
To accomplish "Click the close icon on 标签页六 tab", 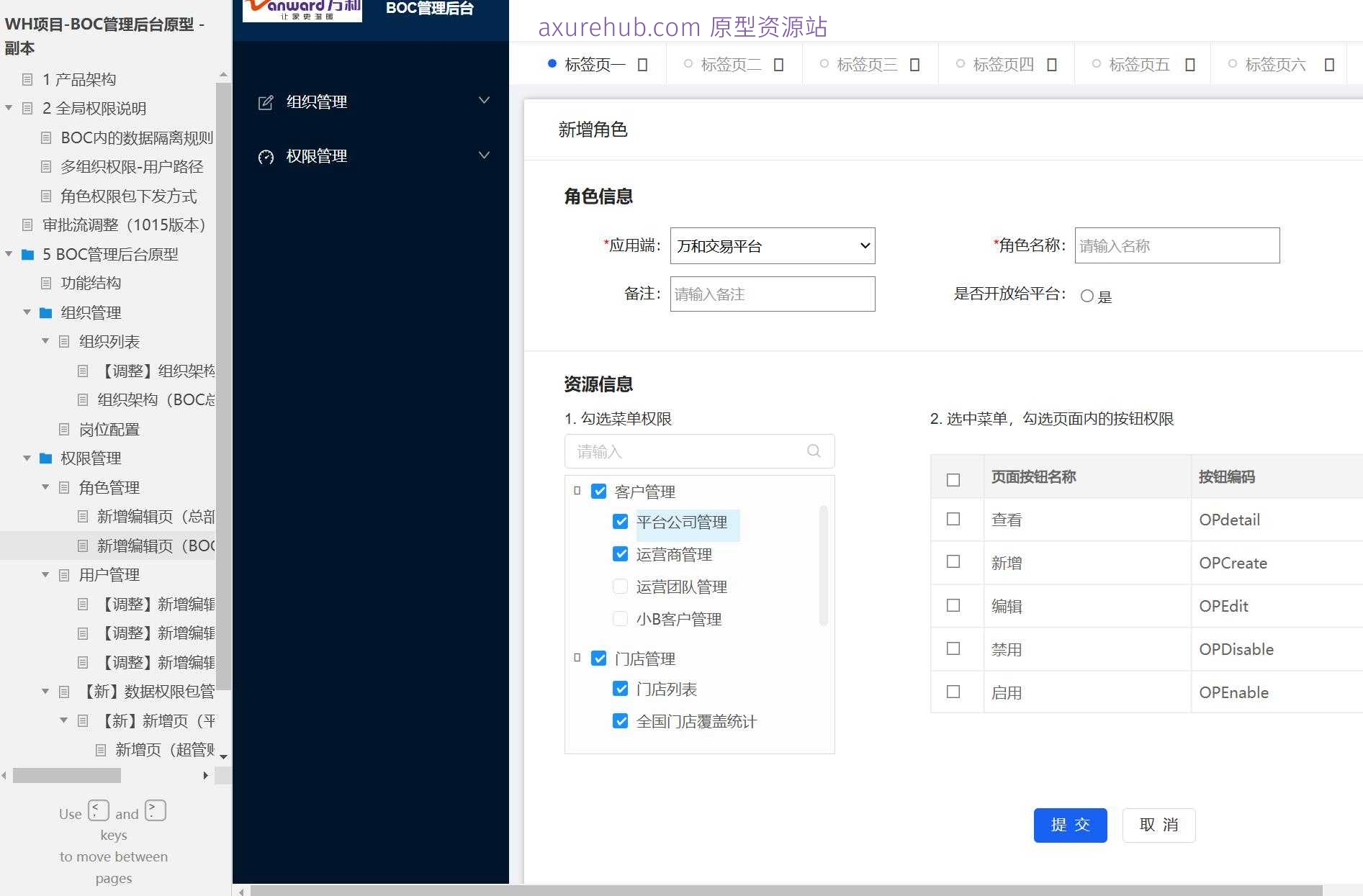I will (x=1328, y=64).
